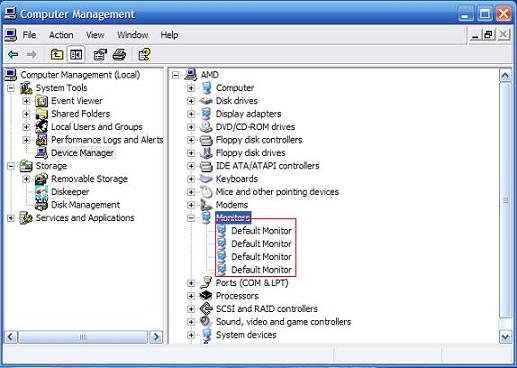This screenshot has height=368, width=517.
Task: Select the Disk Management tree item
Action: point(85,205)
